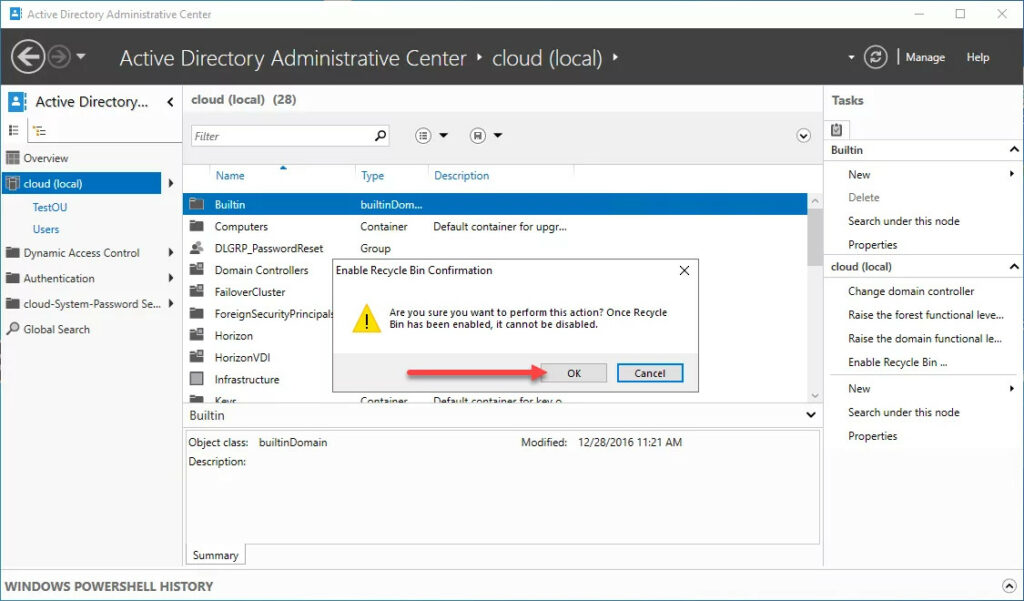Confirm enabling Recycle Bin with OK
Screen dimensions: 1024x601
point(573,373)
